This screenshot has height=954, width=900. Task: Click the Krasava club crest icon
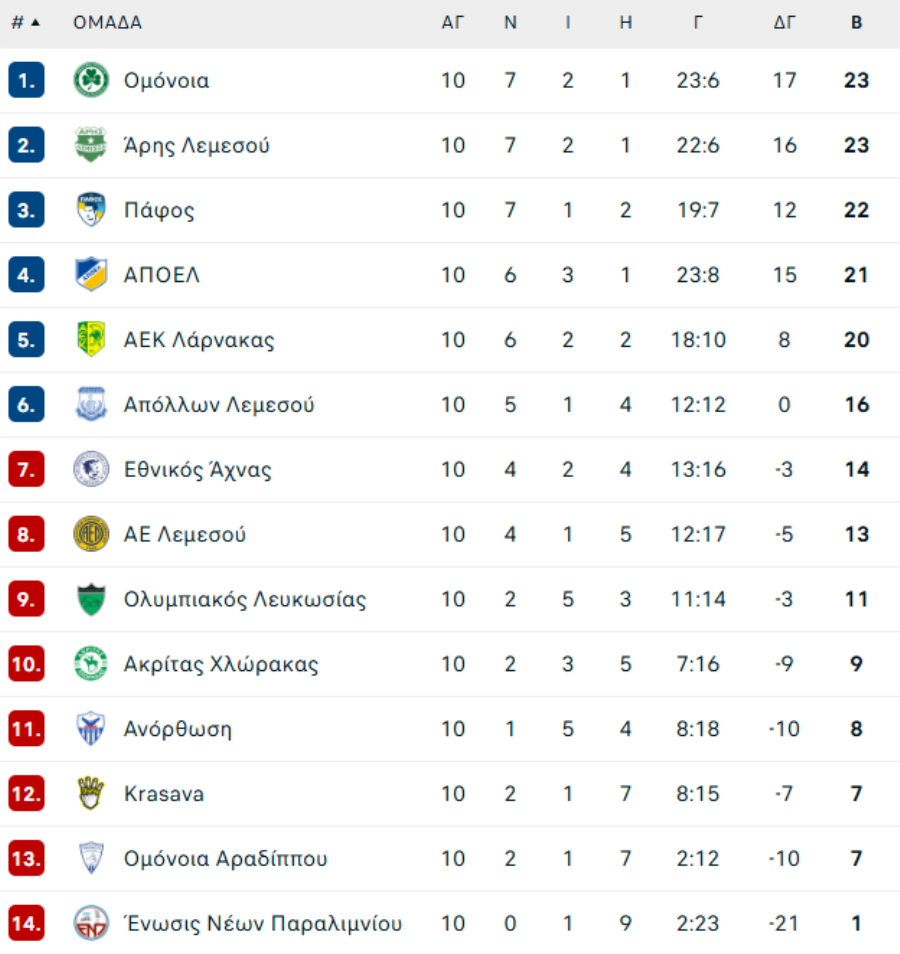coord(91,794)
